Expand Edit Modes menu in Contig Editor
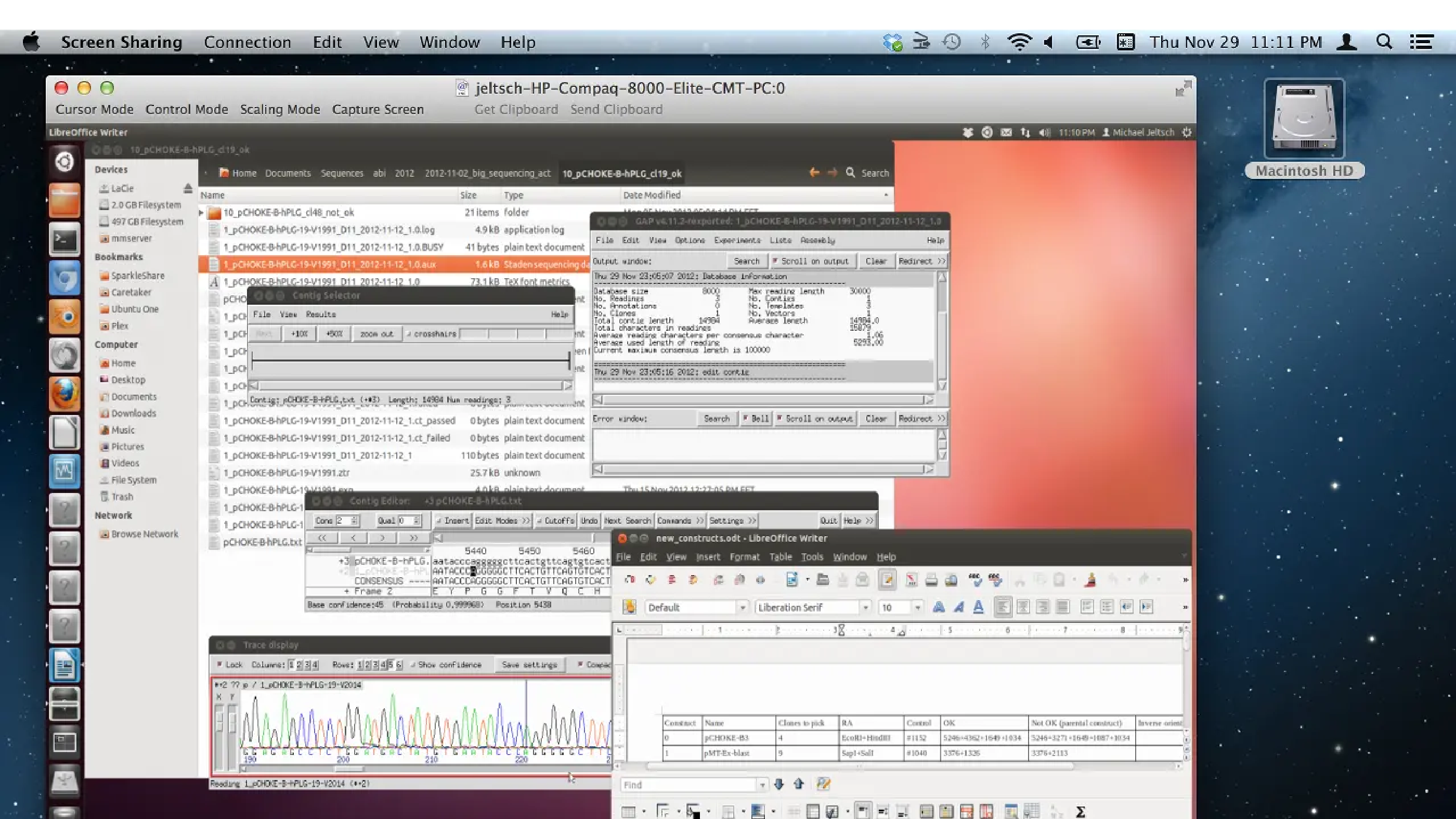This screenshot has width=1456, height=819. (502, 521)
